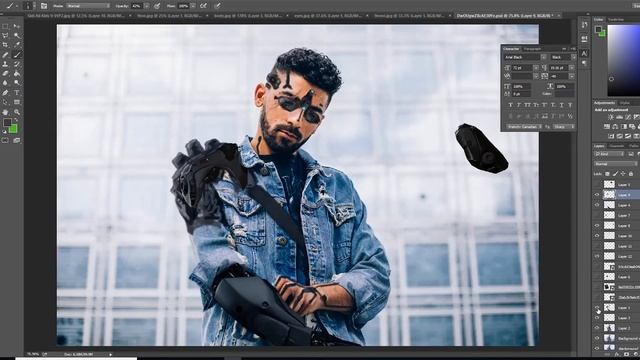Hide Layer 3 with its eye icon
Image resolution: width=640 pixels, height=360 pixels.
597,318
